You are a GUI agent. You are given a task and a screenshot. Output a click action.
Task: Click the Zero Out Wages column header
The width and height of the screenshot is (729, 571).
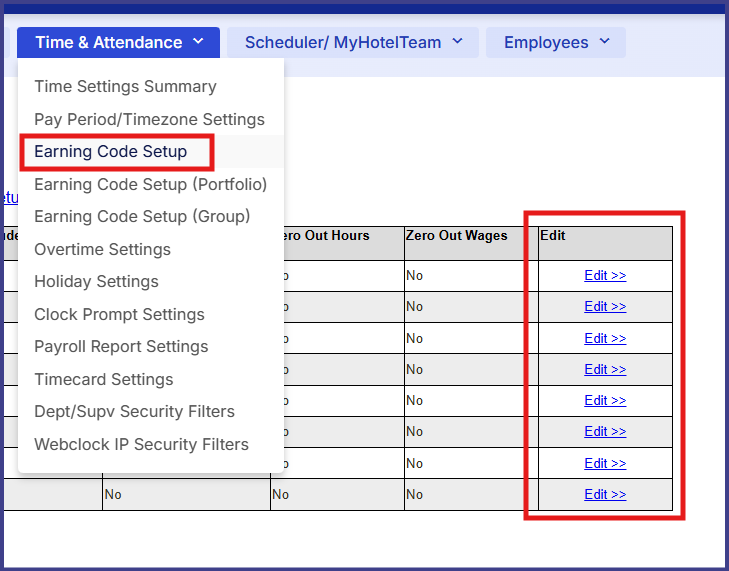click(x=456, y=236)
